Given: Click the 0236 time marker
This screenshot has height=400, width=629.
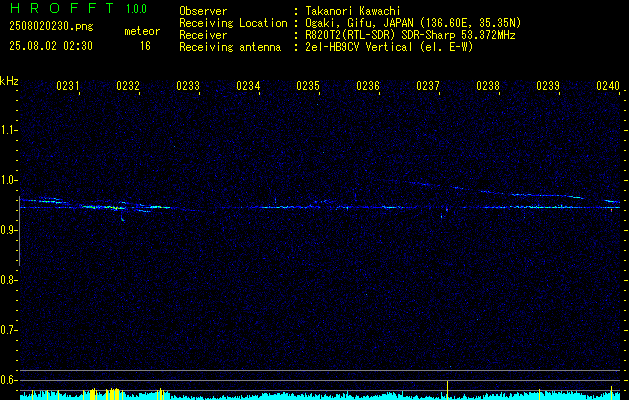Looking at the screenshot, I should tap(368, 86).
